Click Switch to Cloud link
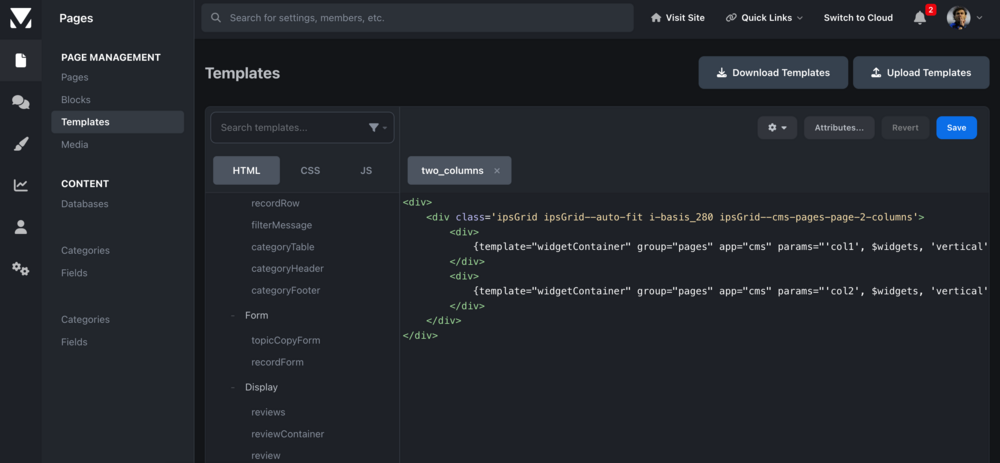The height and width of the screenshot is (463, 1000). point(858,18)
